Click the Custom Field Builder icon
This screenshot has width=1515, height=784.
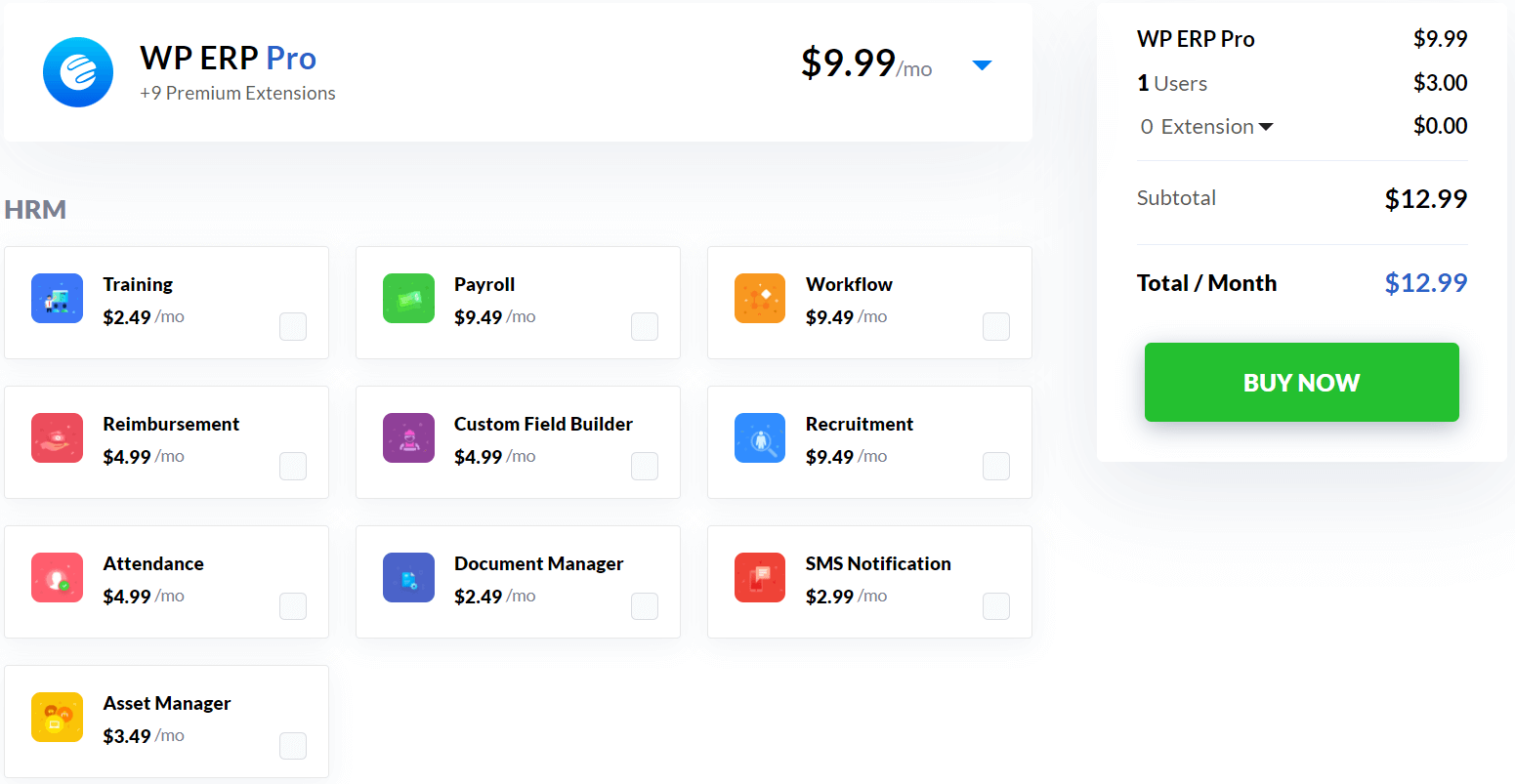point(408,437)
